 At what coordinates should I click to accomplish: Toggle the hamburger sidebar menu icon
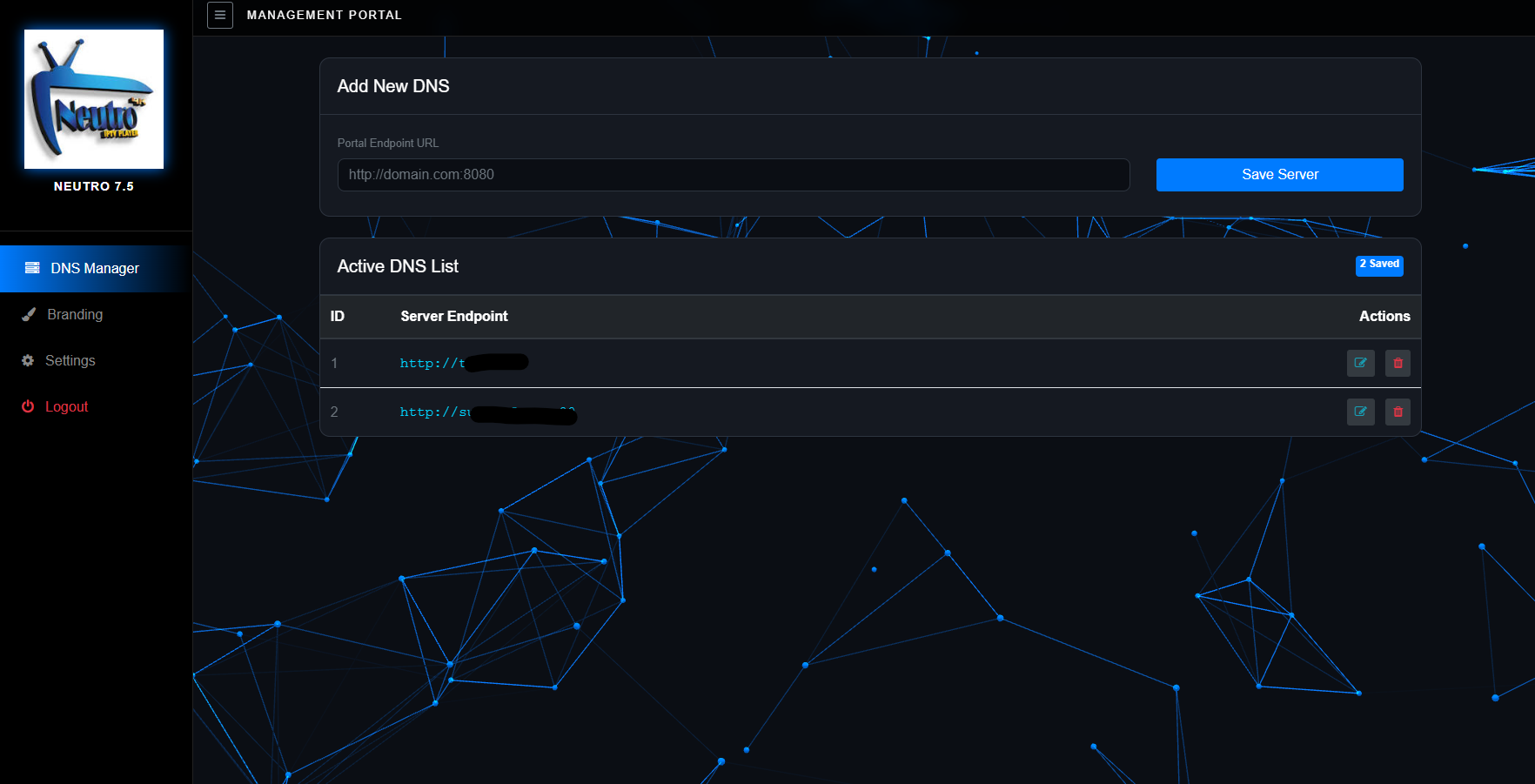tap(219, 15)
